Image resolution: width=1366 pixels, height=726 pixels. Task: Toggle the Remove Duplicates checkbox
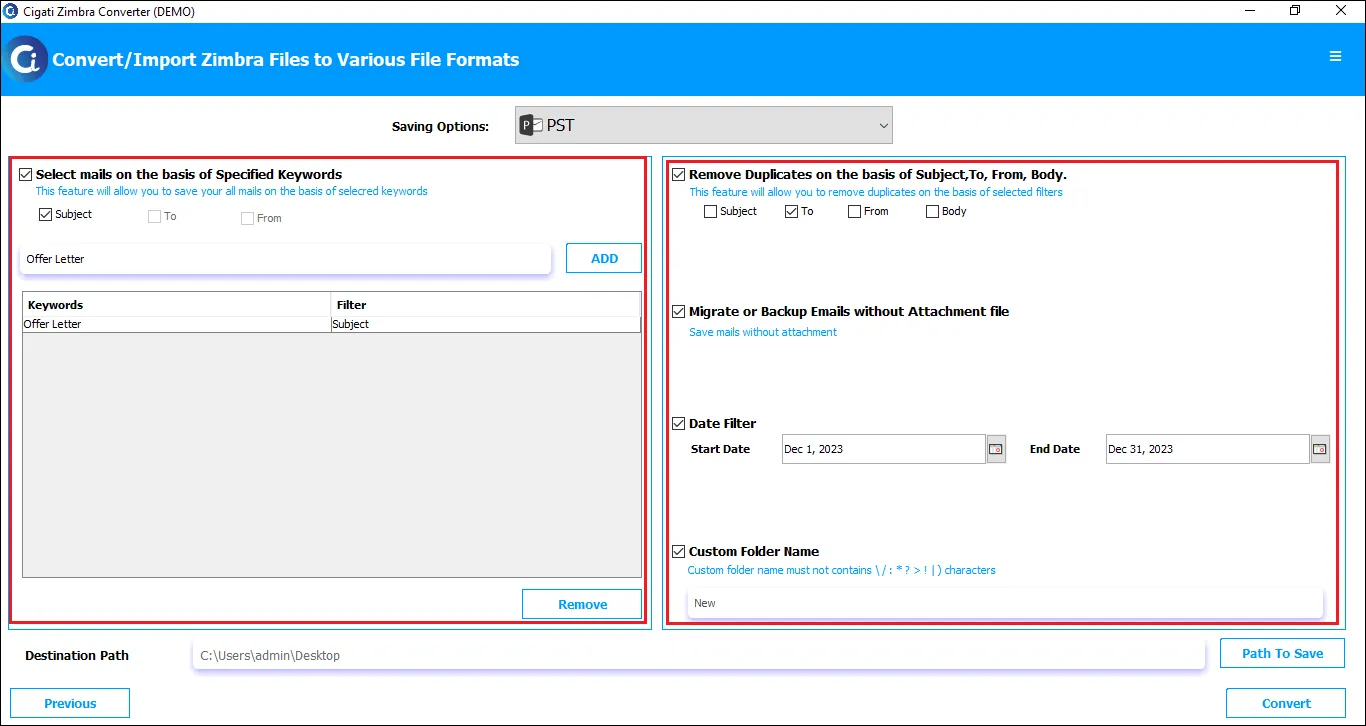[679, 174]
